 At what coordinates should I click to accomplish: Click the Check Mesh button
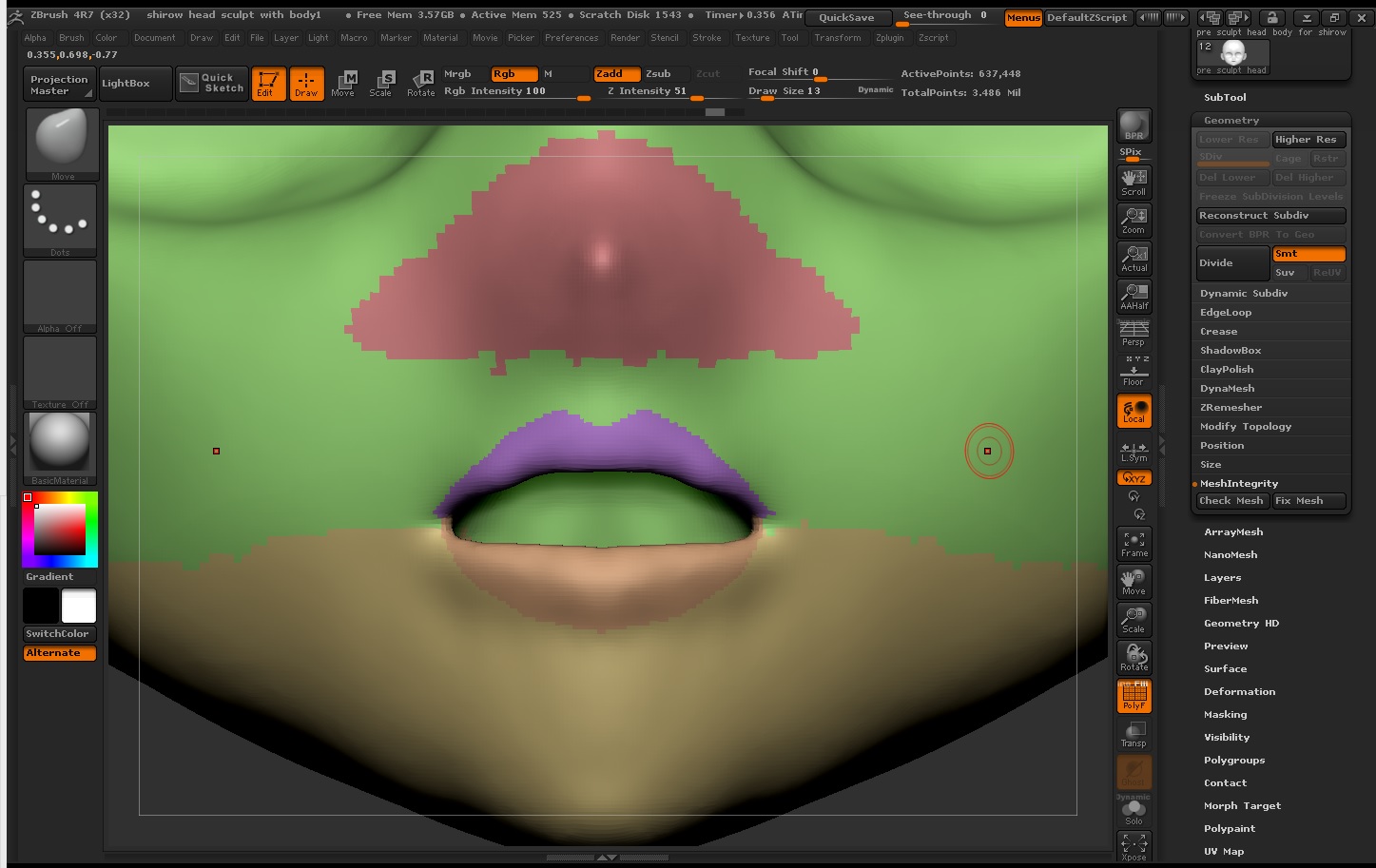coord(1231,501)
